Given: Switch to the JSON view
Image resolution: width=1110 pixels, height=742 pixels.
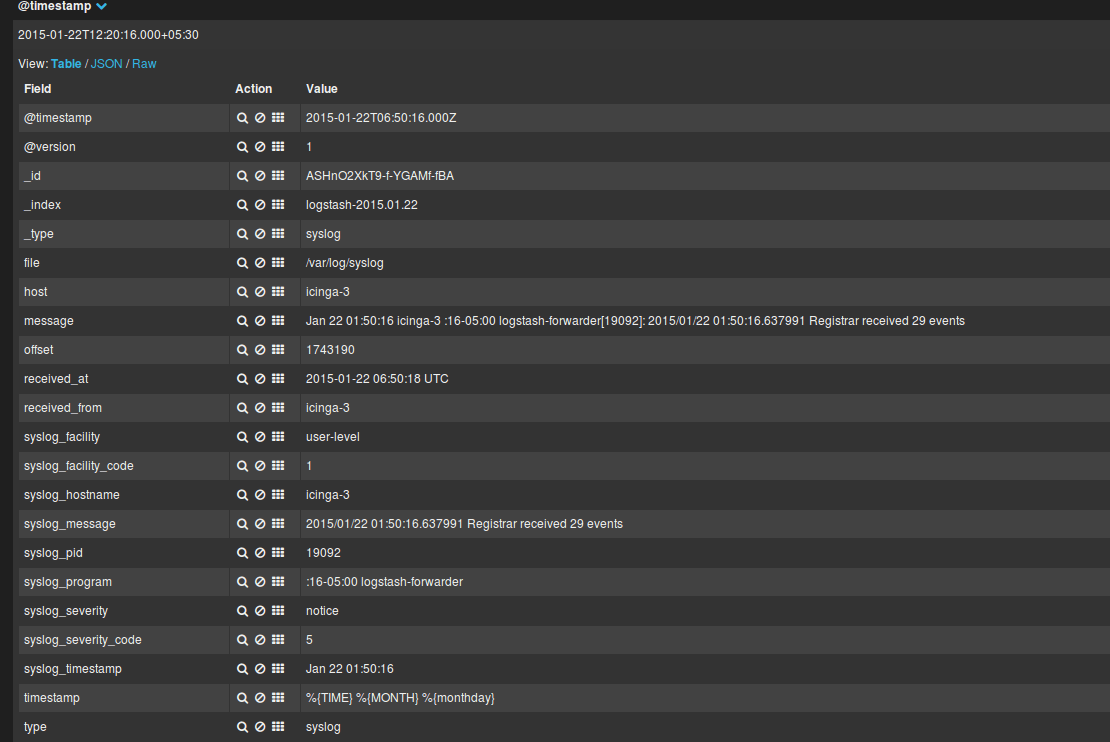Looking at the screenshot, I should point(106,63).
